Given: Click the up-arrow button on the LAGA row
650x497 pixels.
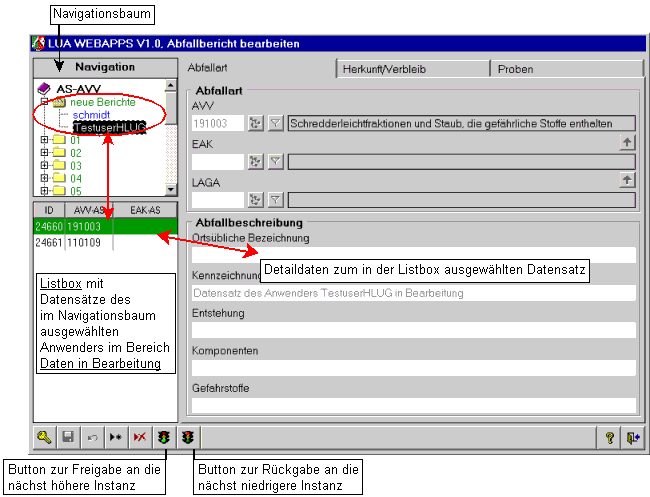Looking at the screenshot, I should [628, 180].
